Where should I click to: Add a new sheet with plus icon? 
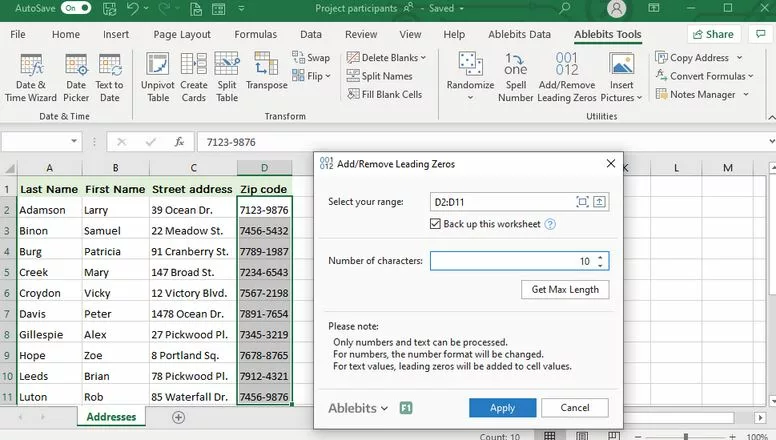179,417
